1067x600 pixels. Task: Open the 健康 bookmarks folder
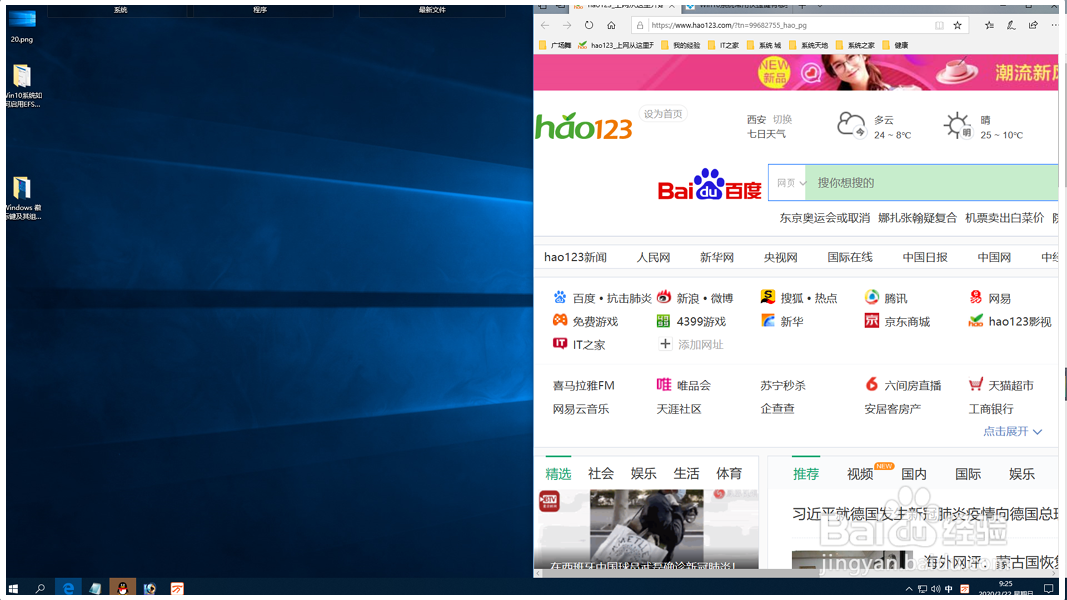coord(895,46)
